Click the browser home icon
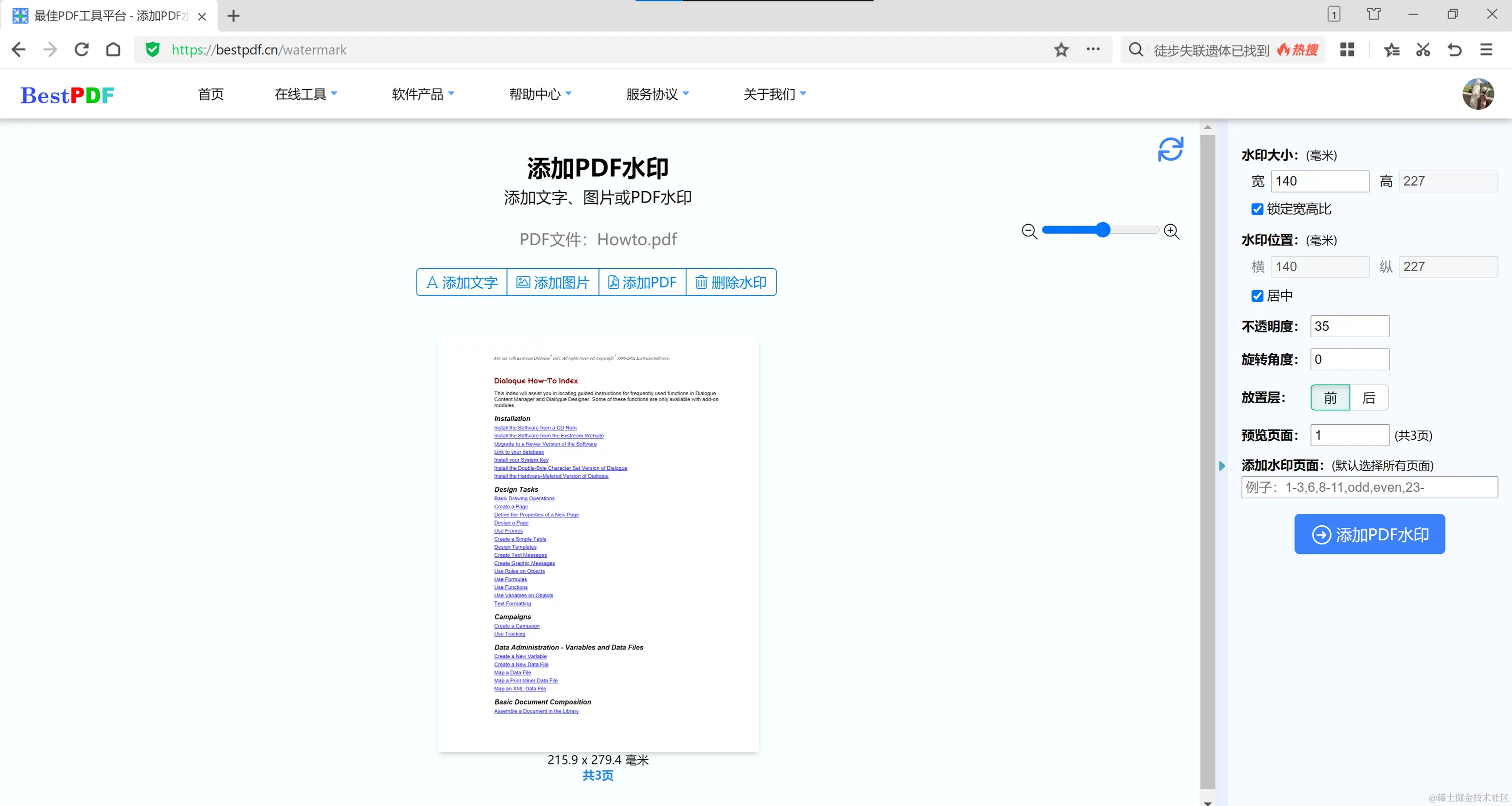The image size is (1512, 806). click(113, 50)
